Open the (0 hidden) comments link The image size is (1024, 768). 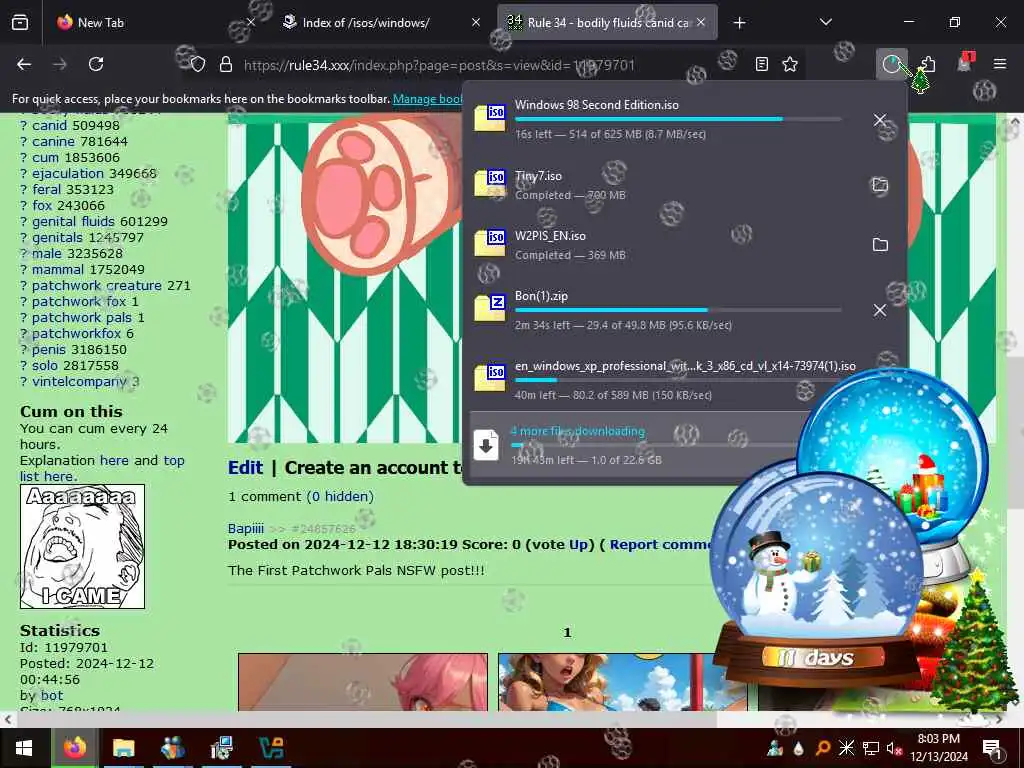pyautogui.click(x=340, y=496)
